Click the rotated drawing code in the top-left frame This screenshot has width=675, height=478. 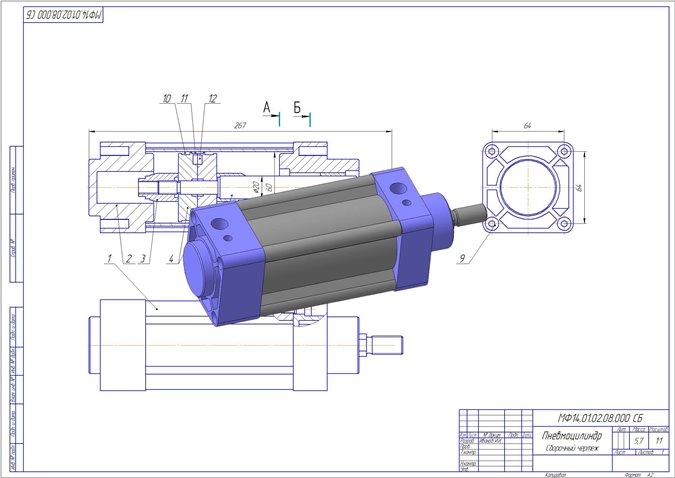click(x=64, y=15)
